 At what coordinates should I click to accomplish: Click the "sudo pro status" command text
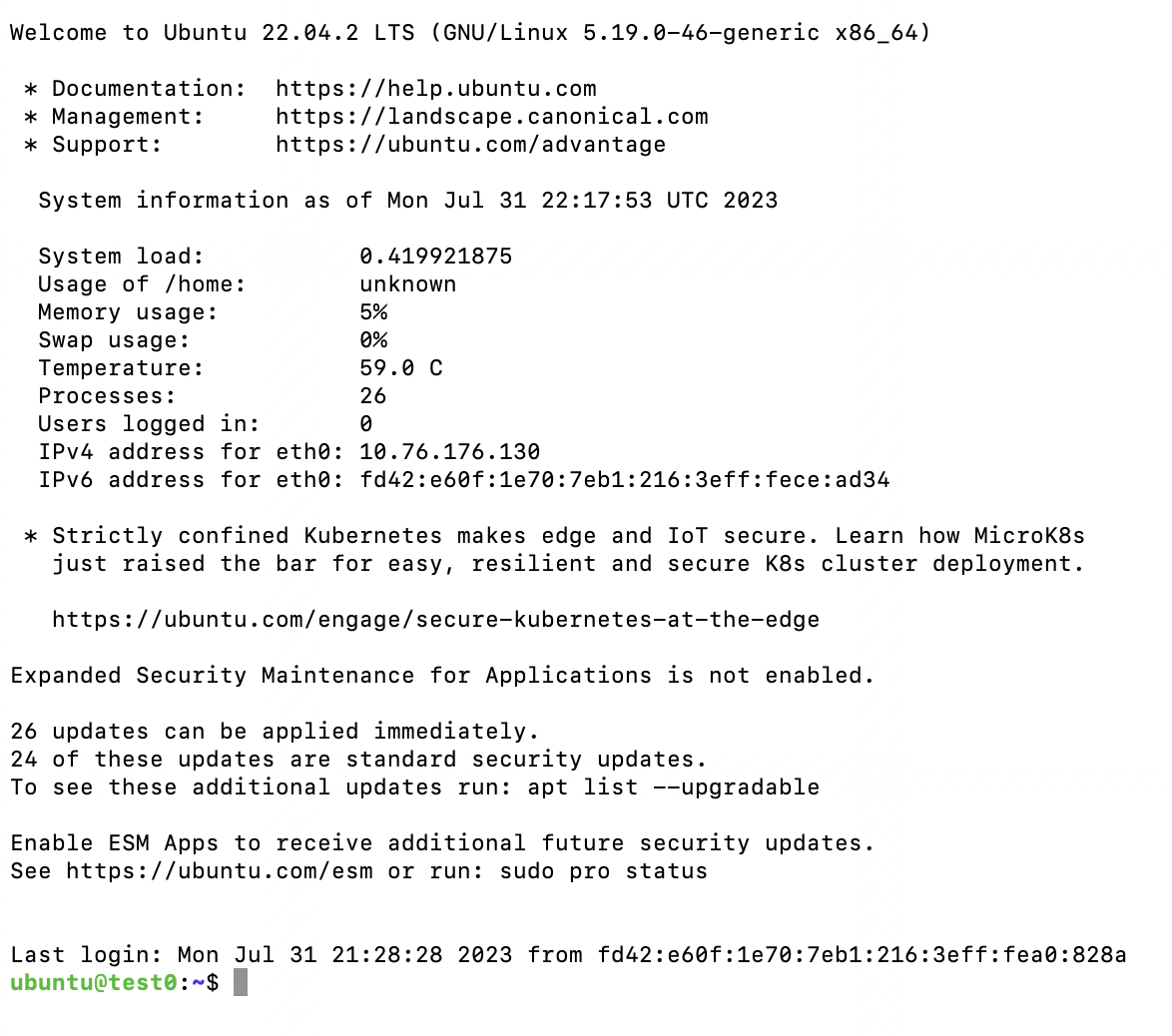point(603,871)
